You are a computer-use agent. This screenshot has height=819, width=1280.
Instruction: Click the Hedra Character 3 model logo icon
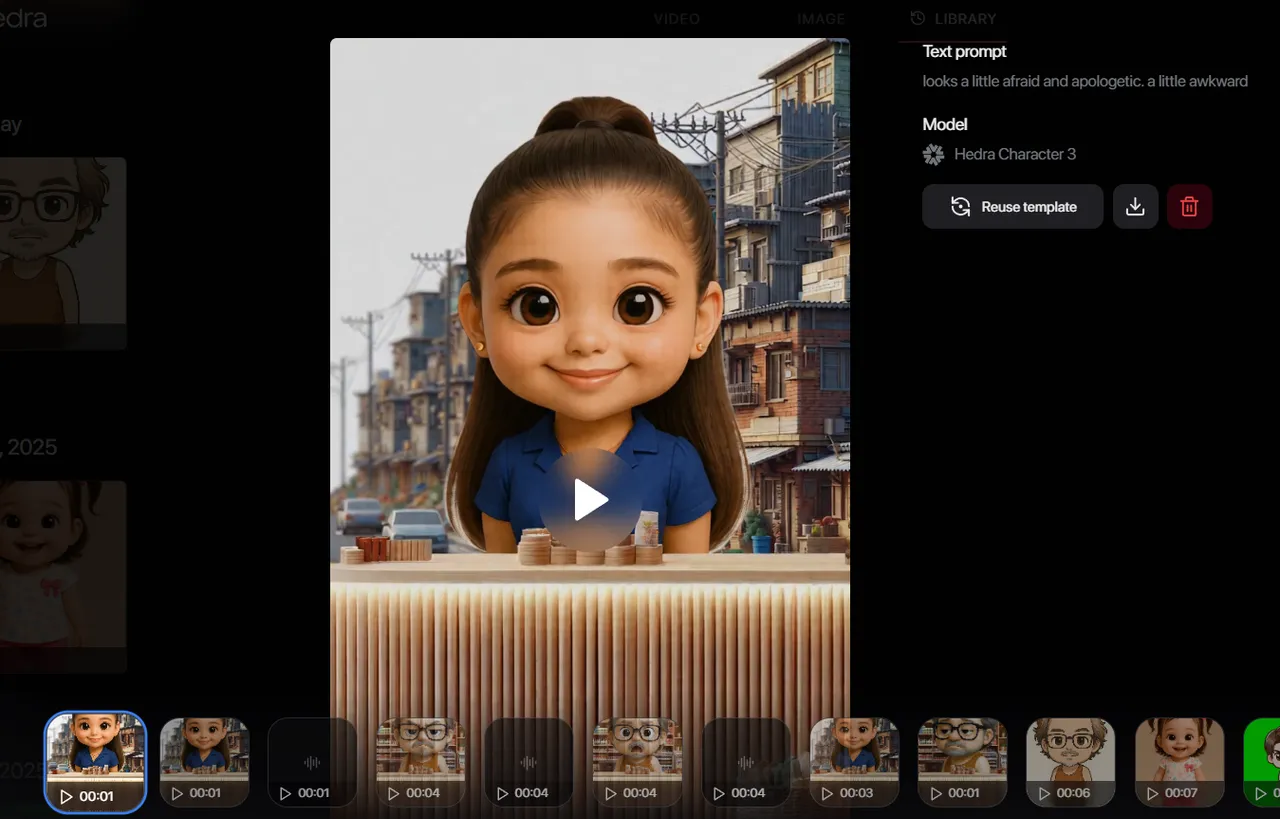(933, 154)
